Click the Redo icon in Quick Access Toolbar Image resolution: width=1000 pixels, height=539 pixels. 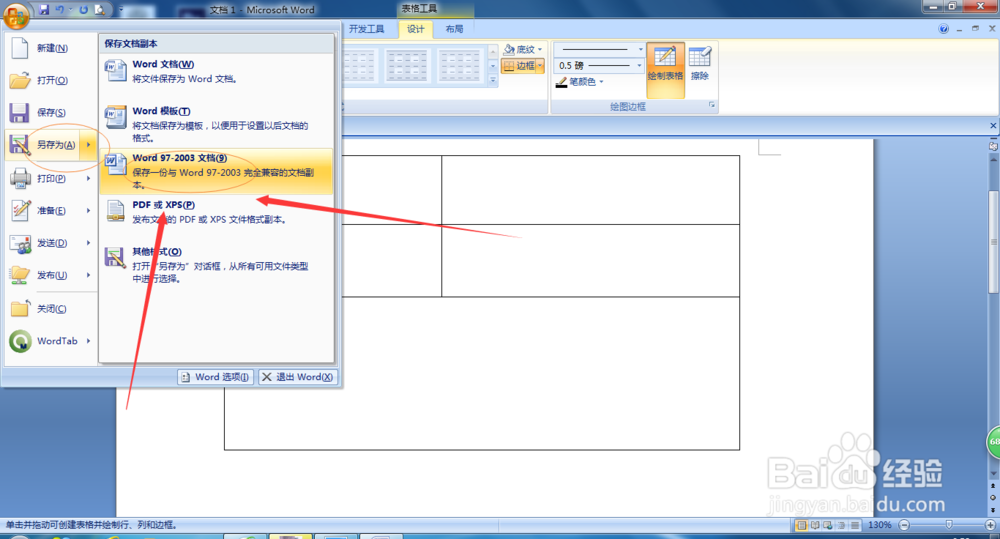pyautogui.click(x=84, y=10)
